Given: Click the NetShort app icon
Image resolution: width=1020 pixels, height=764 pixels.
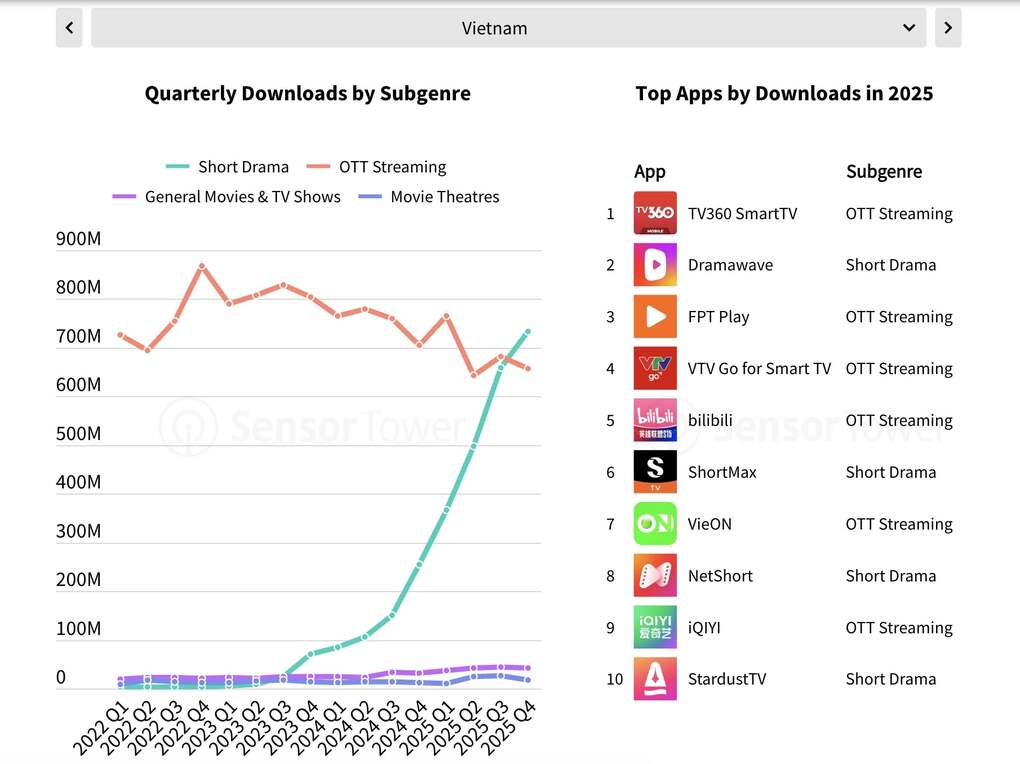Looking at the screenshot, I should pyautogui.click(x=655, y=575).
